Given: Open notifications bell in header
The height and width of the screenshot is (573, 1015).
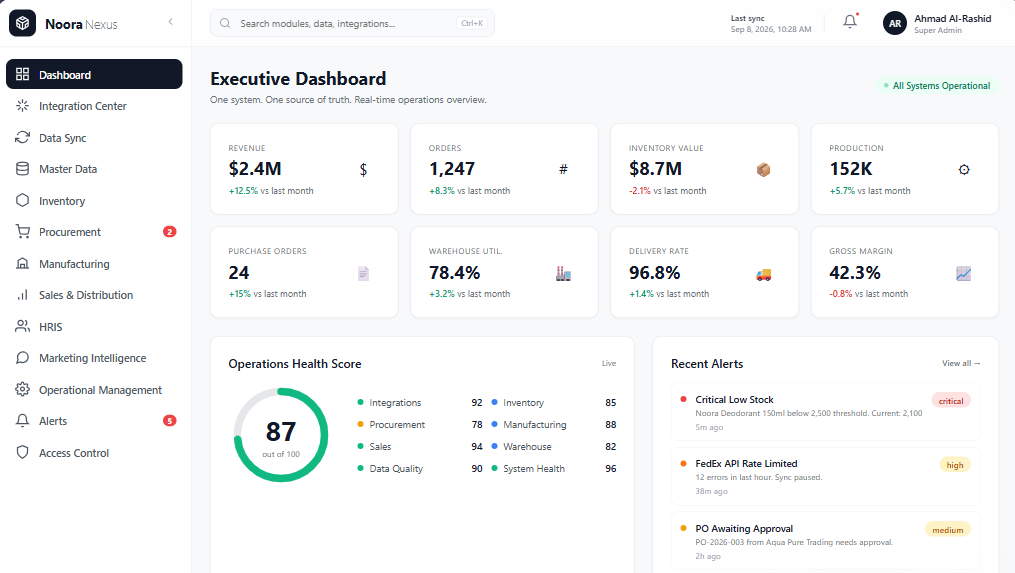Looking at the screenshot, I should tap(850, 22).
